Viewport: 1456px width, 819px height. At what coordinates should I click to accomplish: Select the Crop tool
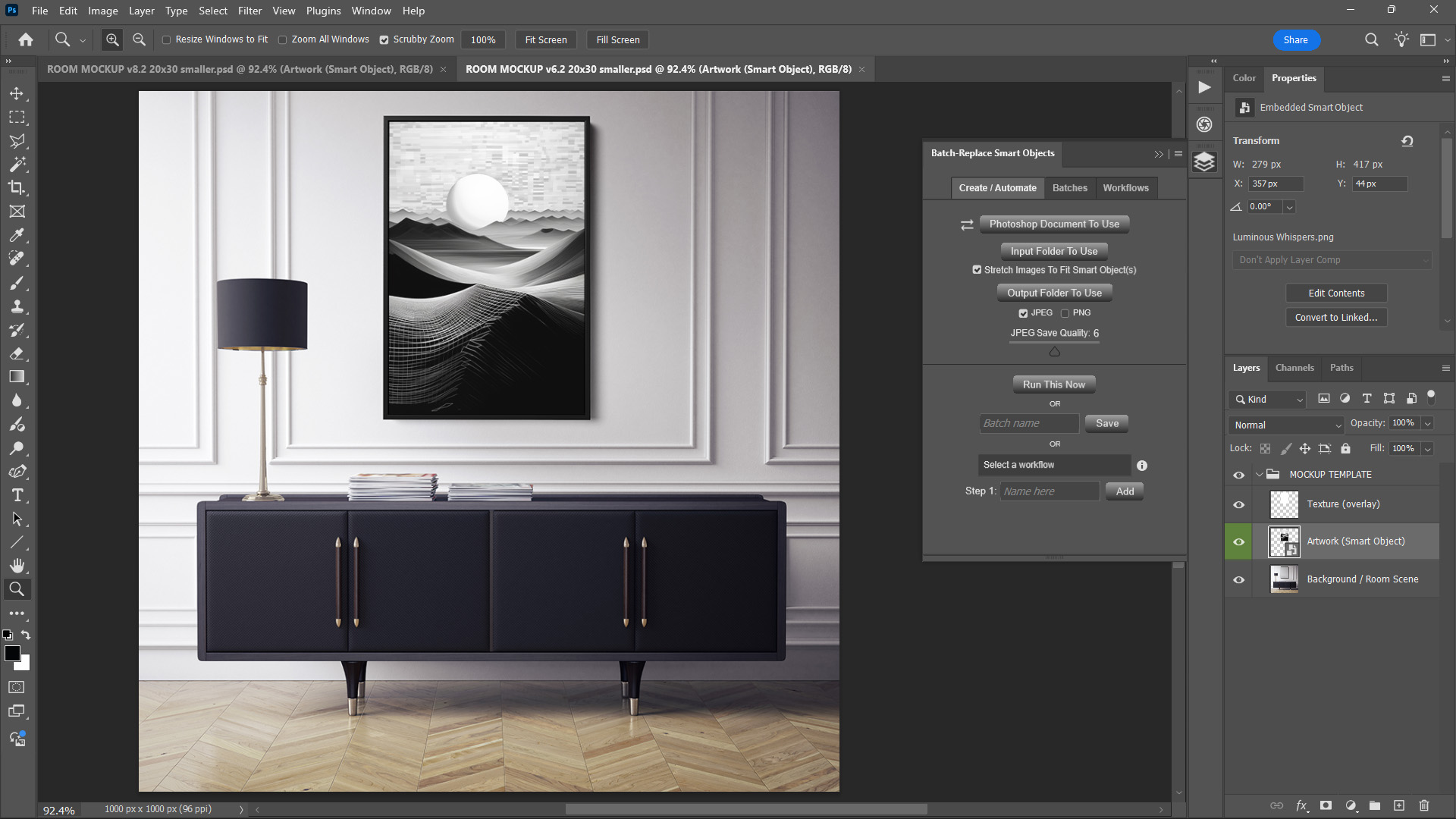[x=17, y=187]
